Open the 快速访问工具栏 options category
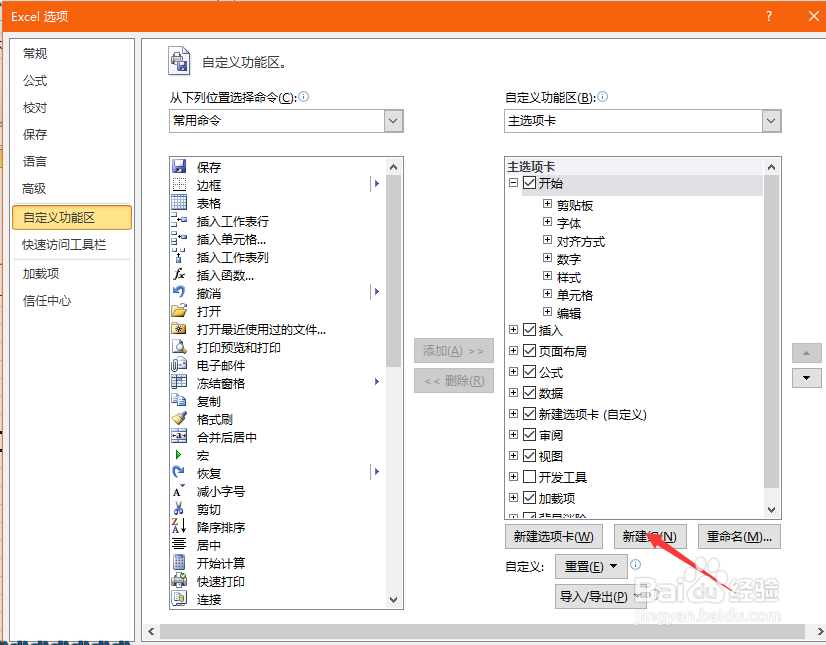The height and width of the screenshot is (645, 826). click(64, 245)
